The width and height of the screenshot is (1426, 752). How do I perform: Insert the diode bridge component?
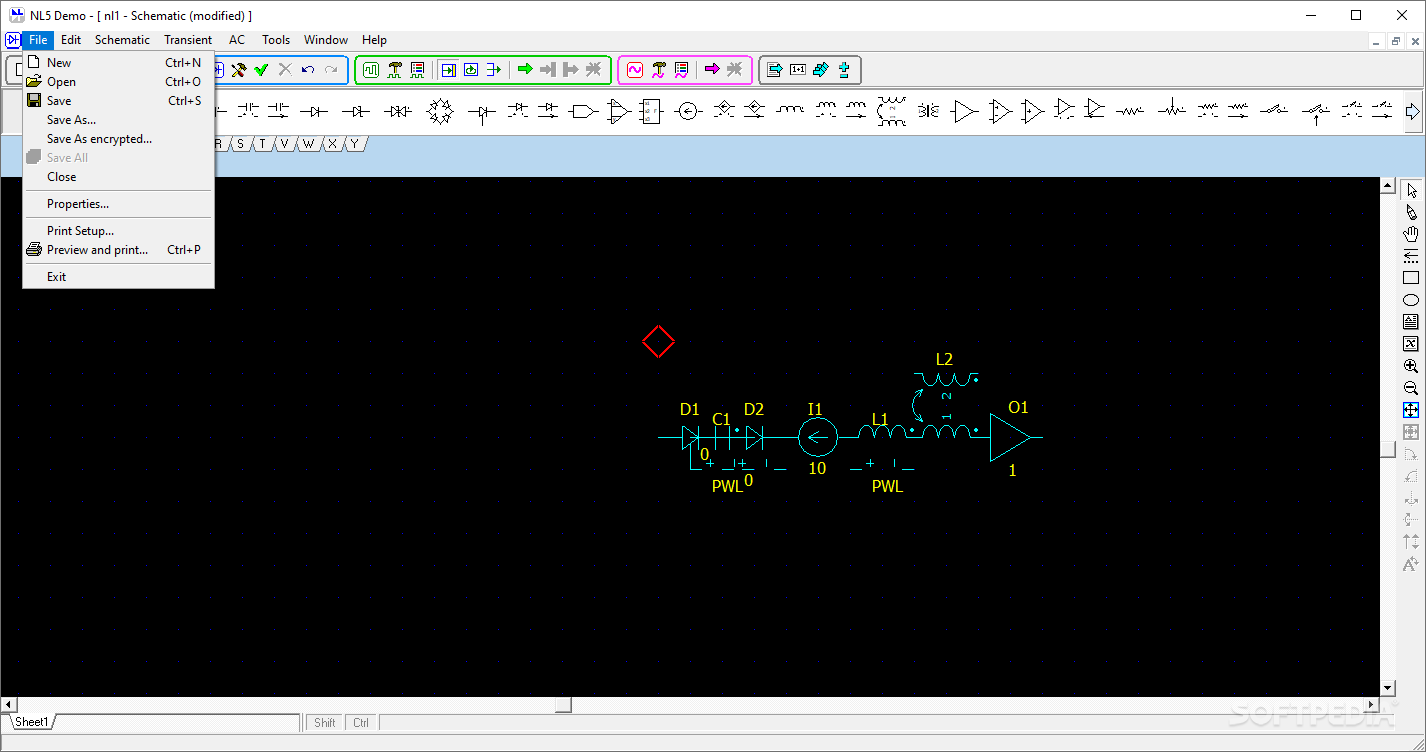[x=440, y=111]
